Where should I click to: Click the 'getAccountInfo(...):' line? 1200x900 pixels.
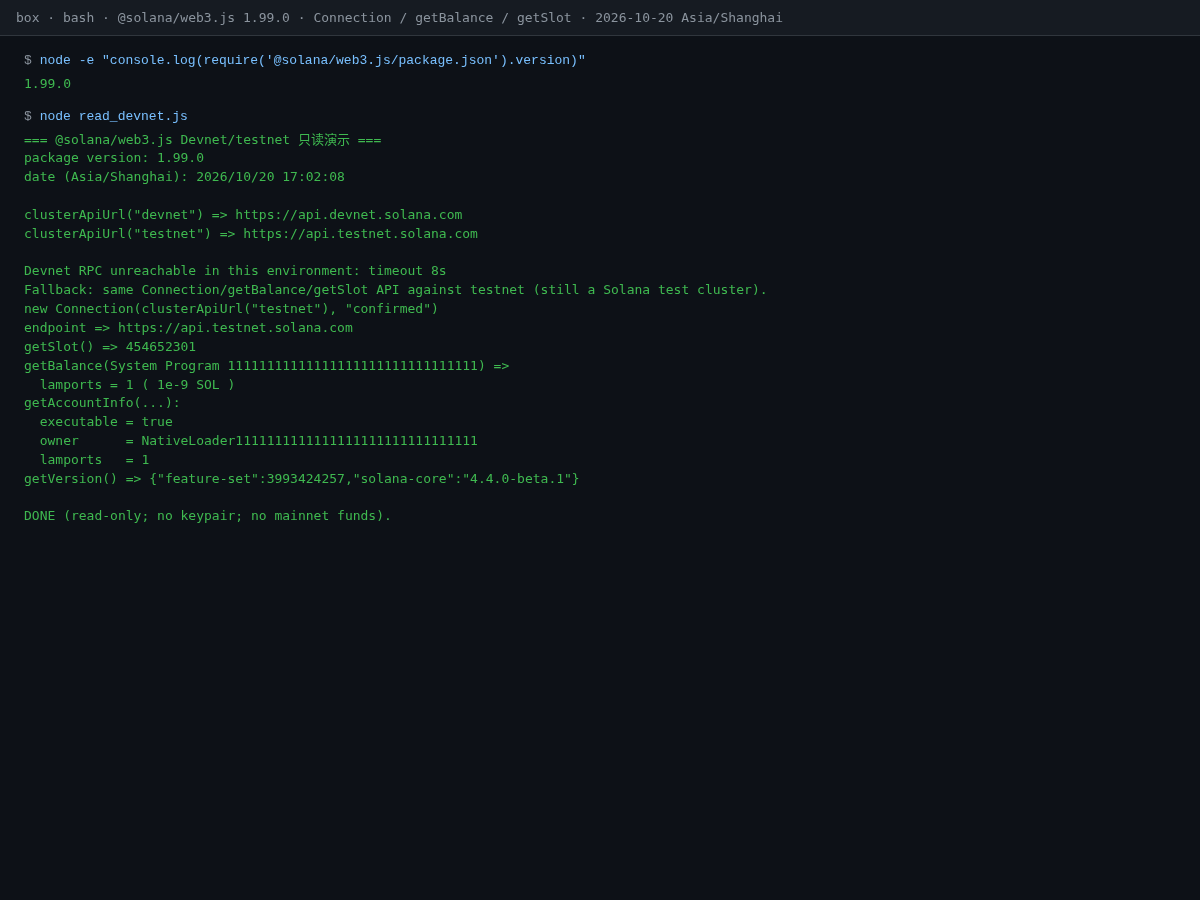pyautogui.click(x=102, y=403)
